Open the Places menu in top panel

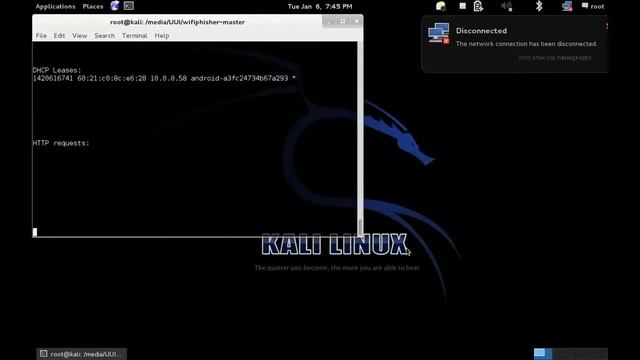93,6
